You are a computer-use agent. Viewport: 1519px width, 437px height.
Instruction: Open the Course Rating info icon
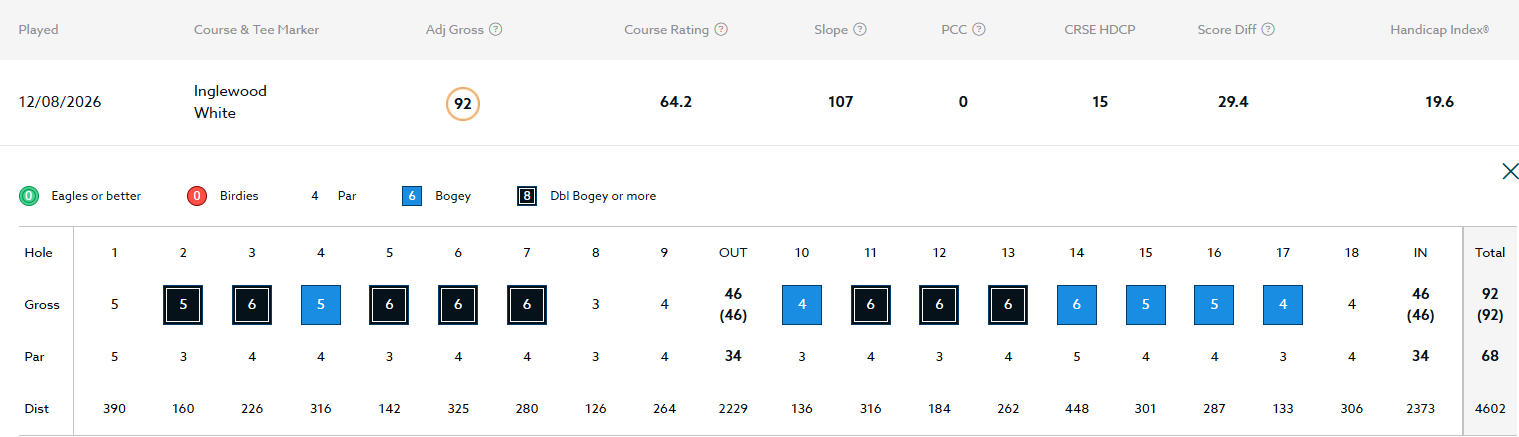coord(721,30)
